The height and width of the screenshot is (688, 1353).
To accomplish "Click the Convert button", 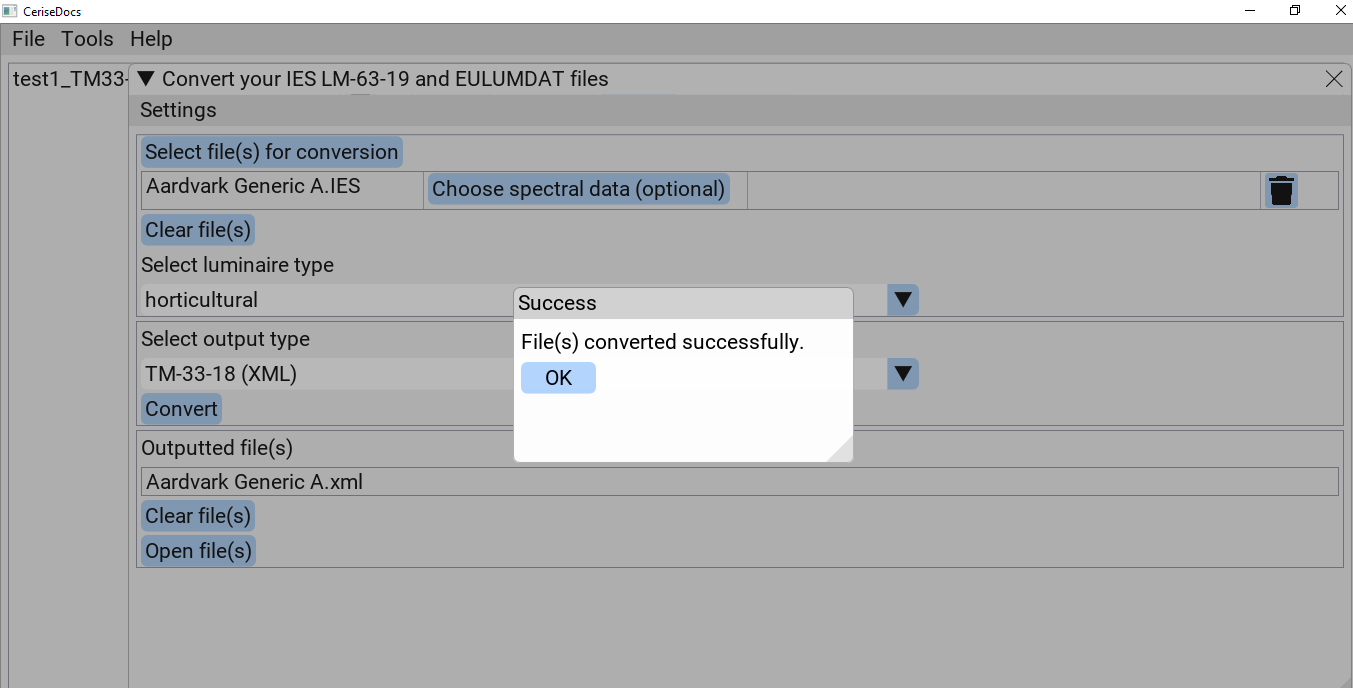I will [181, 409].
